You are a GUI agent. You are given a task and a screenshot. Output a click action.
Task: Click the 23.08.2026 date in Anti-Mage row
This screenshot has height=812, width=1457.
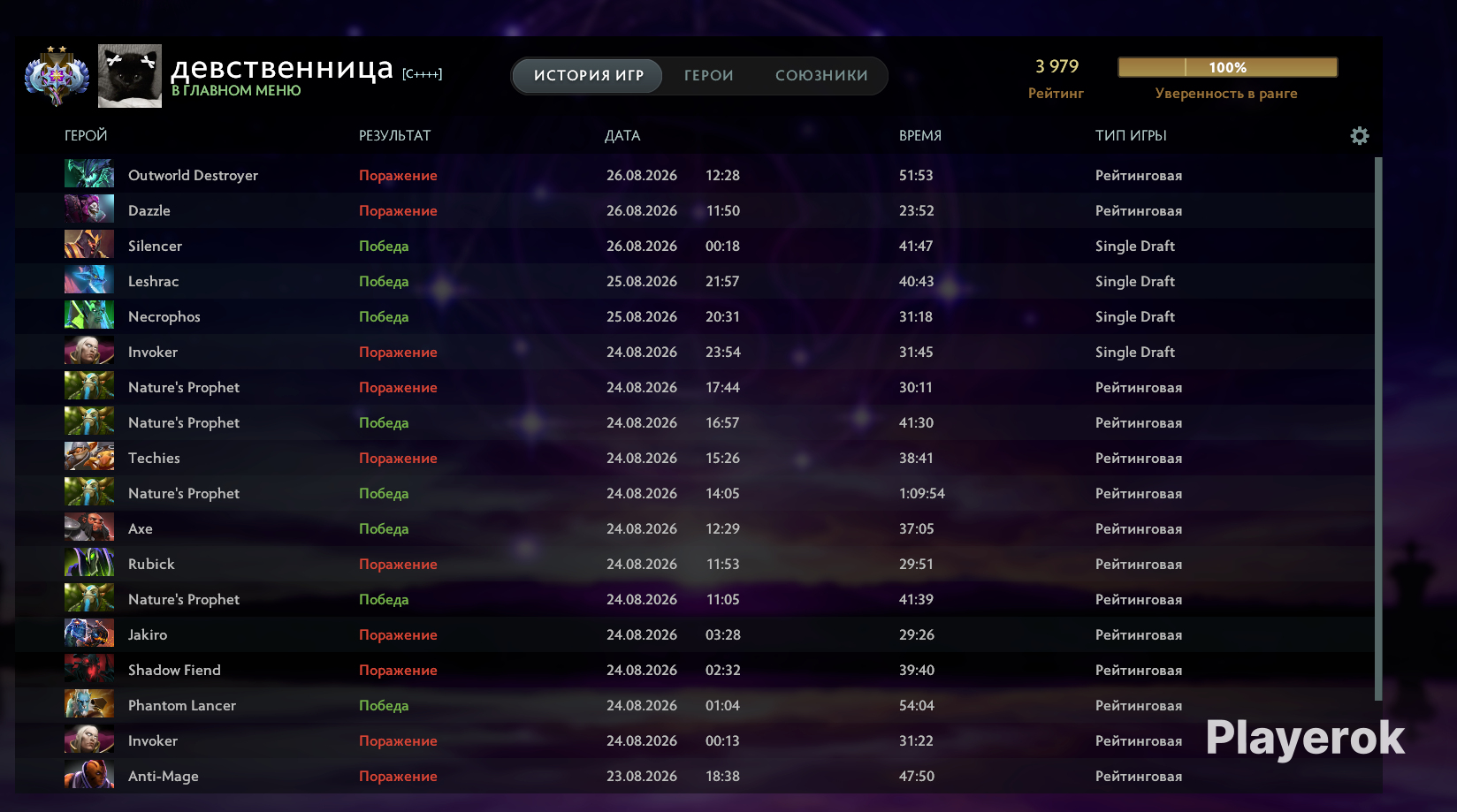tap(642, 776)
